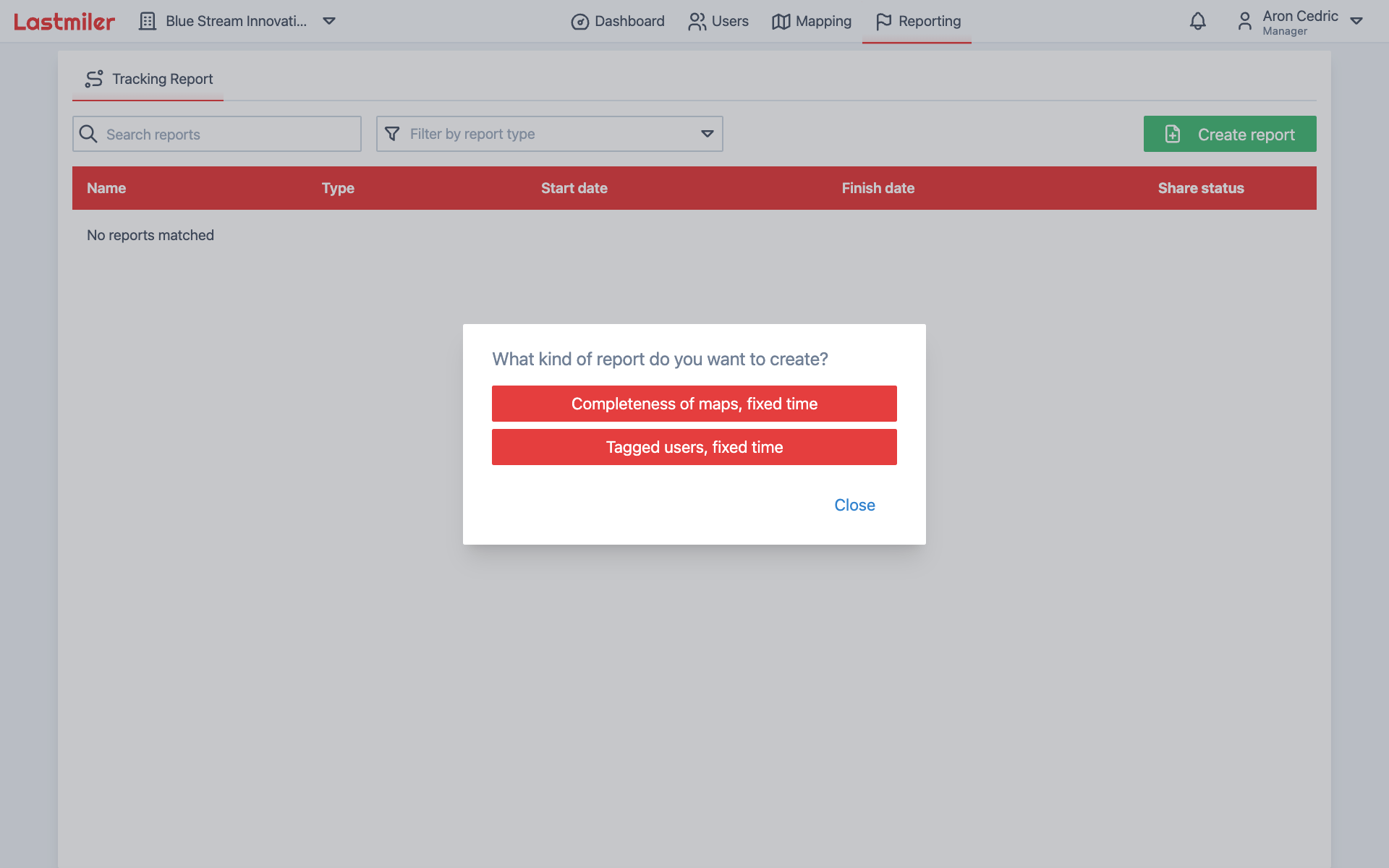Sort by the Name column header

(106, 188)
